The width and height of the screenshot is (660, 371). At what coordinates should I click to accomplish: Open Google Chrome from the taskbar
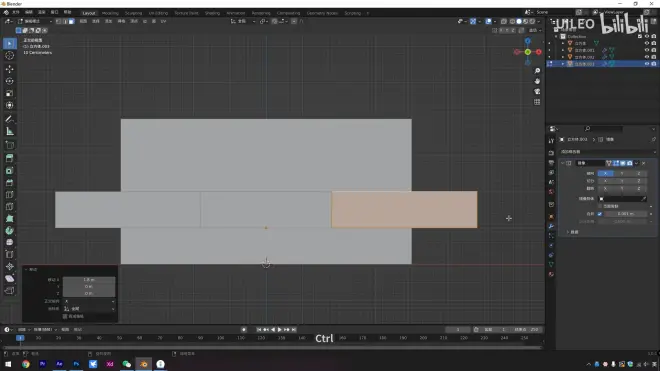pos(26,364)
